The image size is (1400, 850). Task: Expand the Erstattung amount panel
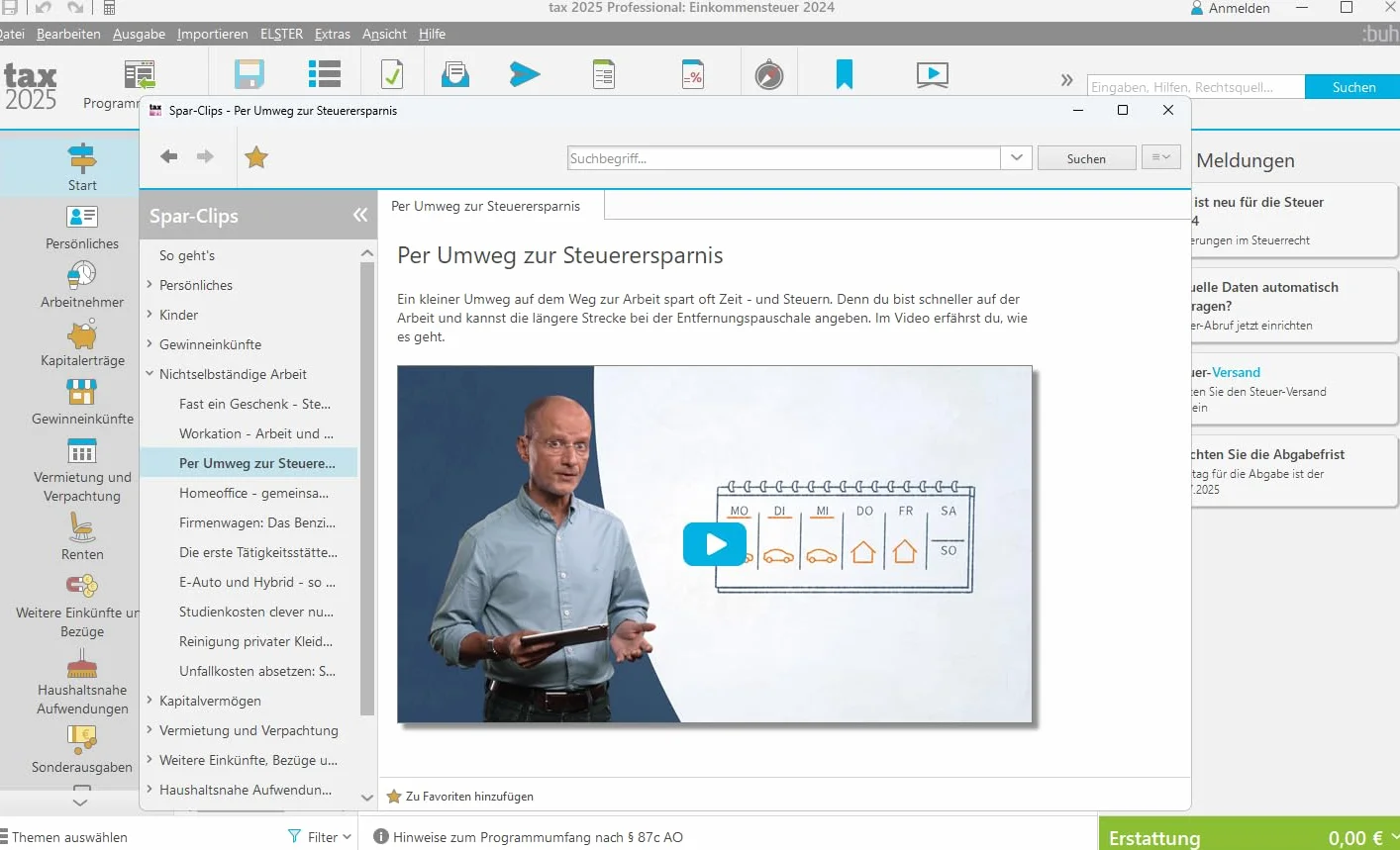pyautogui.click(x=1395, y=837)
